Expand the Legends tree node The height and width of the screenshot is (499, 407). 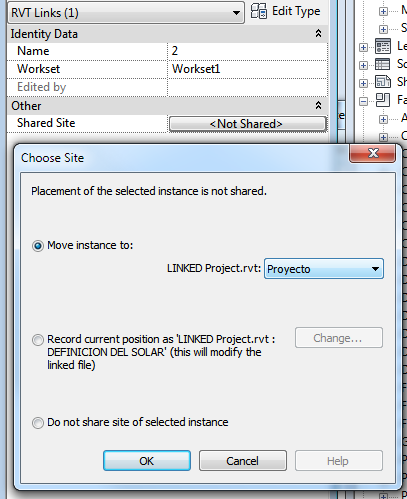(363, 47)
